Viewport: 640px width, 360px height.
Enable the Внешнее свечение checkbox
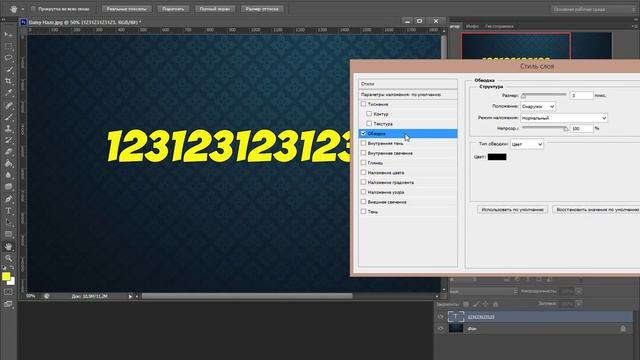tap(363, 202)
